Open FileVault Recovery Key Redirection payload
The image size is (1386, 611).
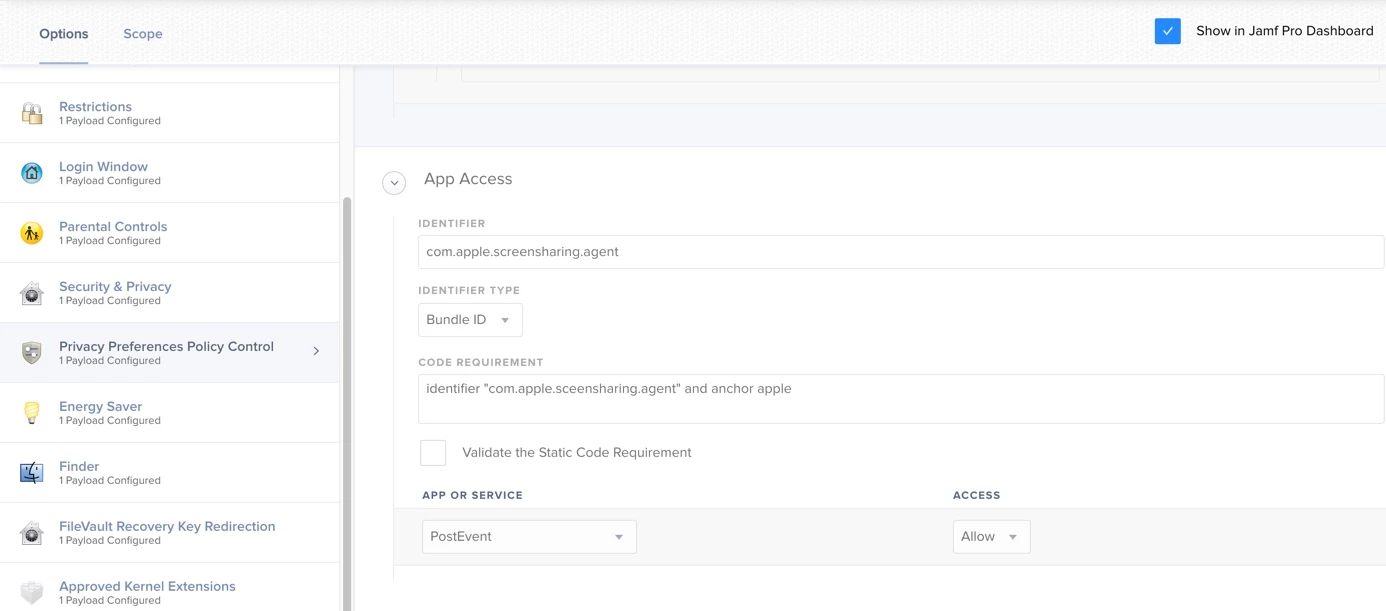170,533
